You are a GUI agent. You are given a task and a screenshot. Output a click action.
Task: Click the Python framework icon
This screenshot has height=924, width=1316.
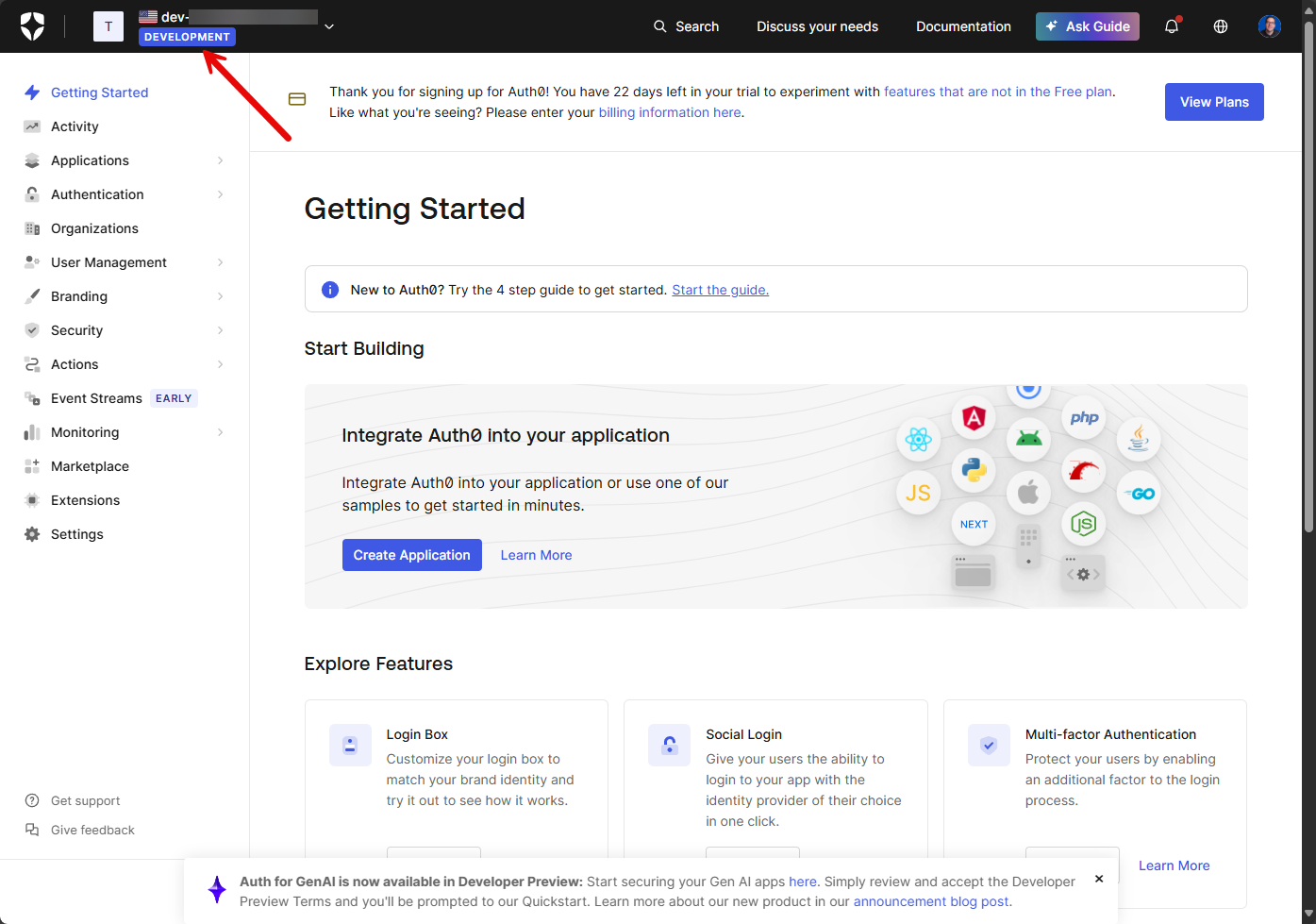974,470
